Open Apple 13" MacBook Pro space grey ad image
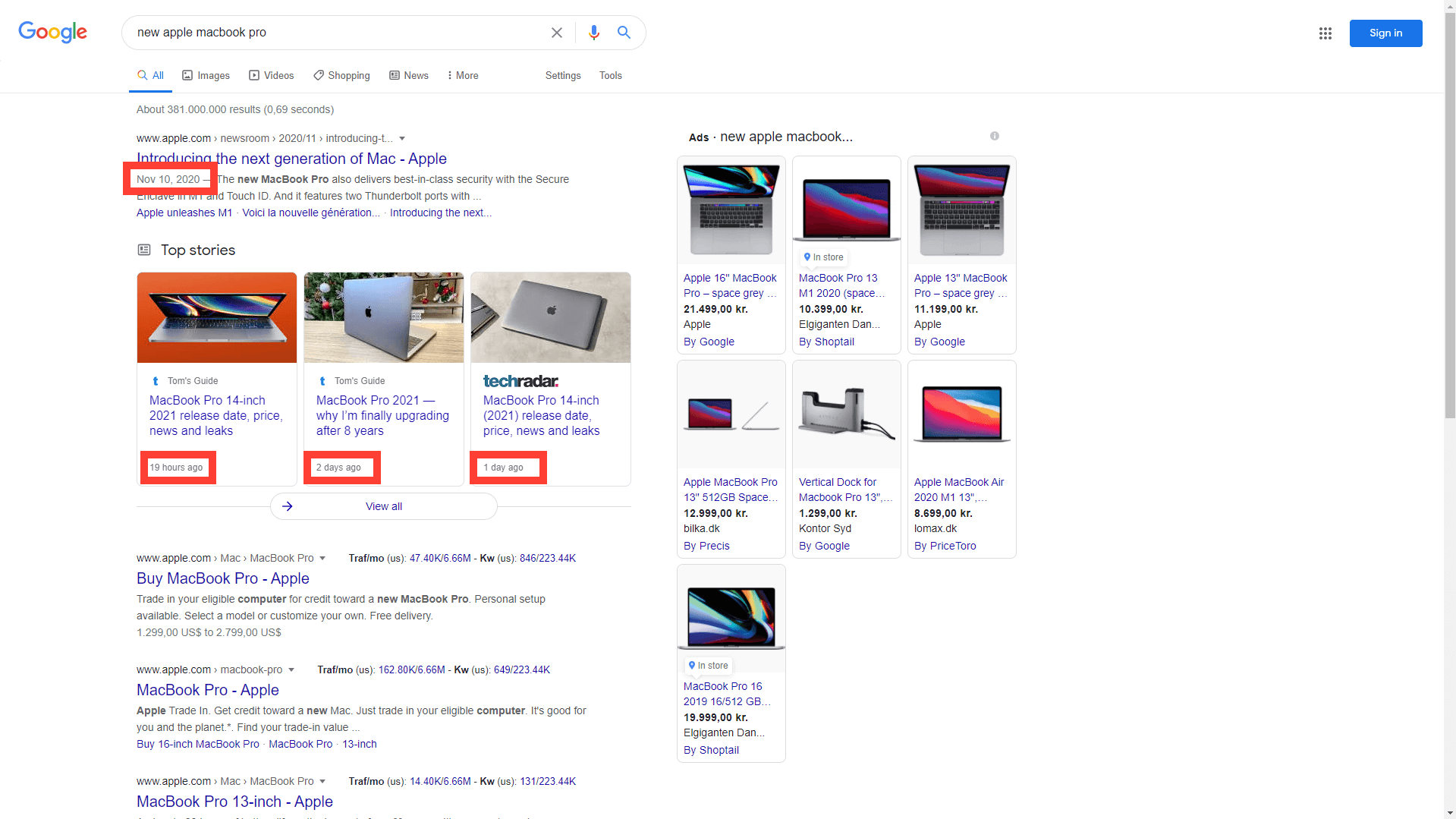This screenshot has width=1456, height=819. pyautogui.click(x=962, y=210)
